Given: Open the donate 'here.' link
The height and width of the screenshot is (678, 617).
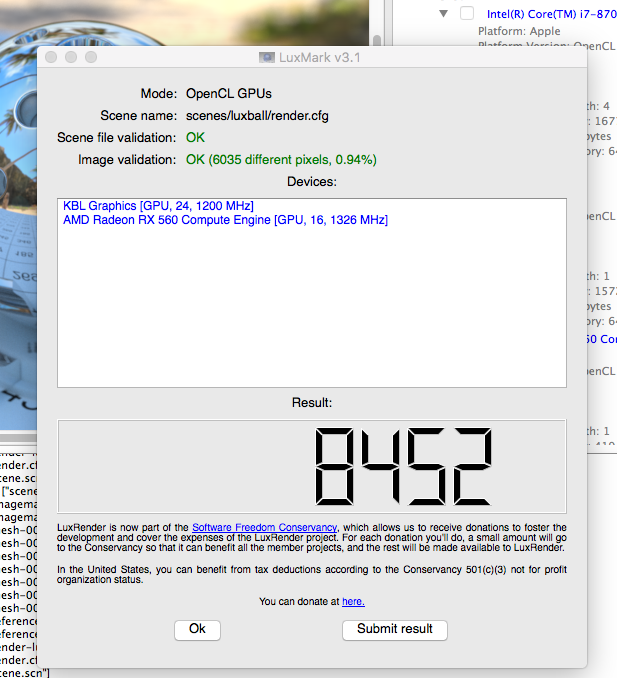Looking at the screenshot, I should tap(353, 601).
